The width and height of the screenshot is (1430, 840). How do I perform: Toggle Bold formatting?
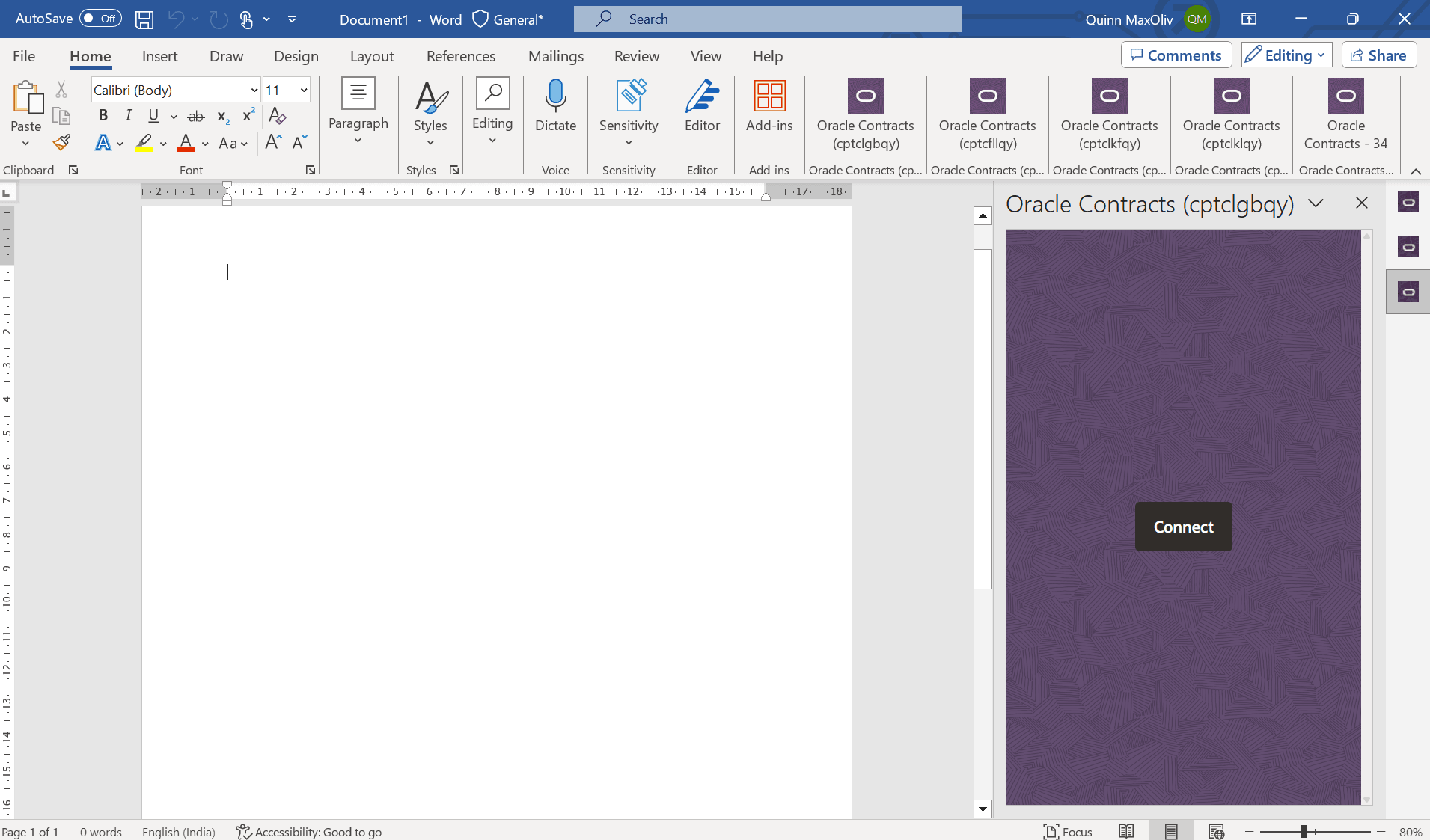click(x=103, y=116)
